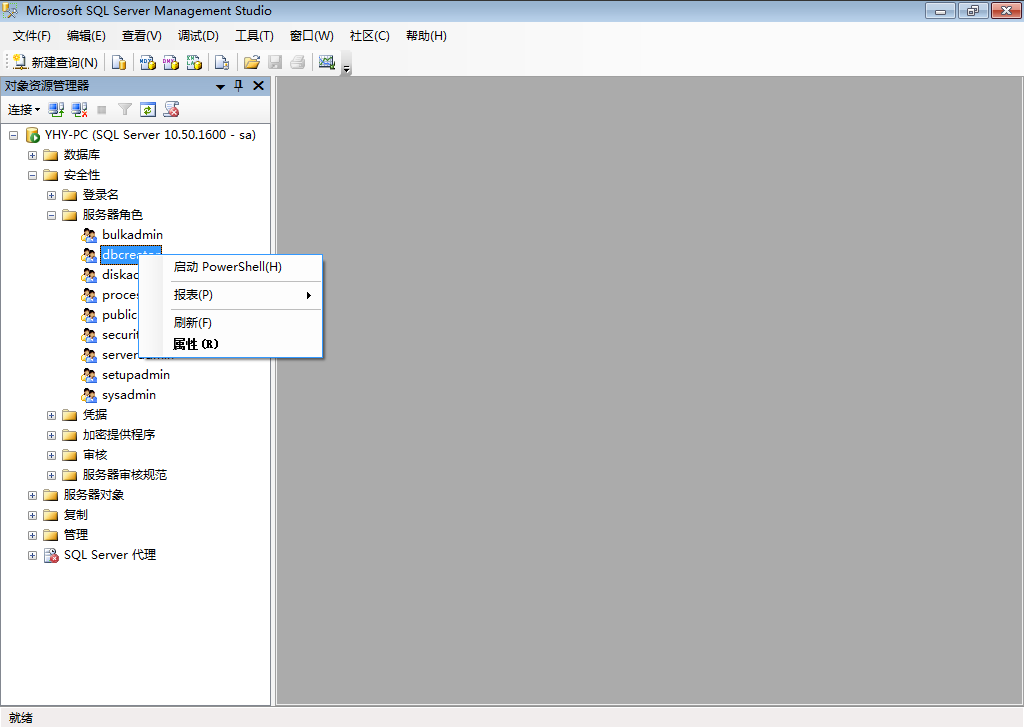1024x728 pixels.
Task: Expand the 审核 folder
Action: (x=52, y=455)
